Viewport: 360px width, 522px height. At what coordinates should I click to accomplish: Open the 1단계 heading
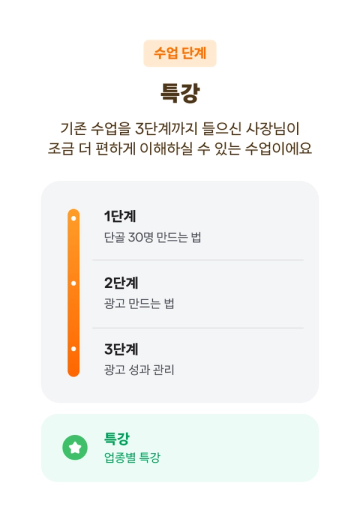120,216
